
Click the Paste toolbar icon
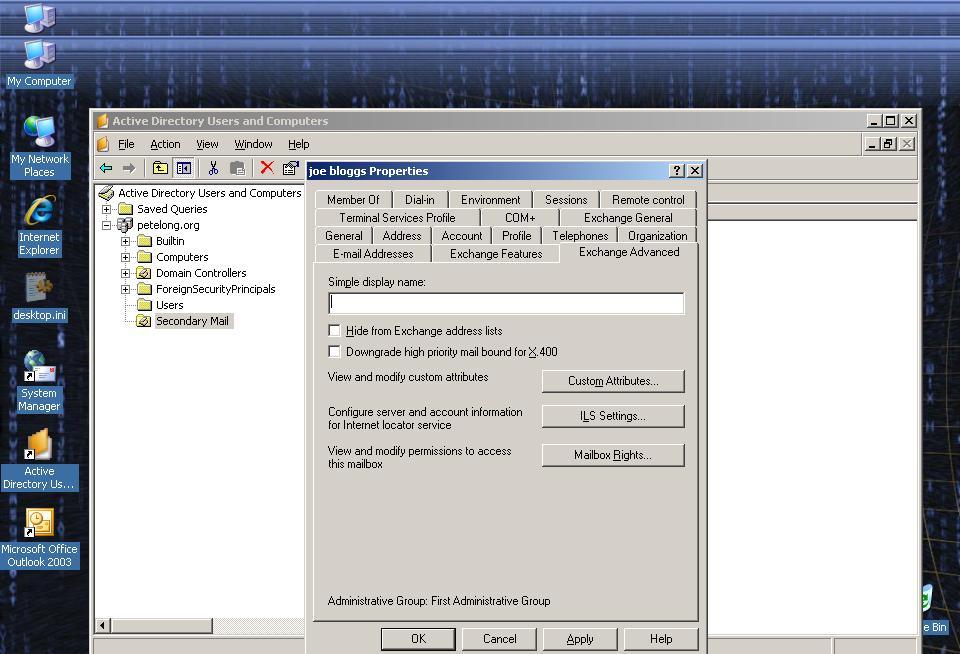pyautogui.click(x=238, y=168)
